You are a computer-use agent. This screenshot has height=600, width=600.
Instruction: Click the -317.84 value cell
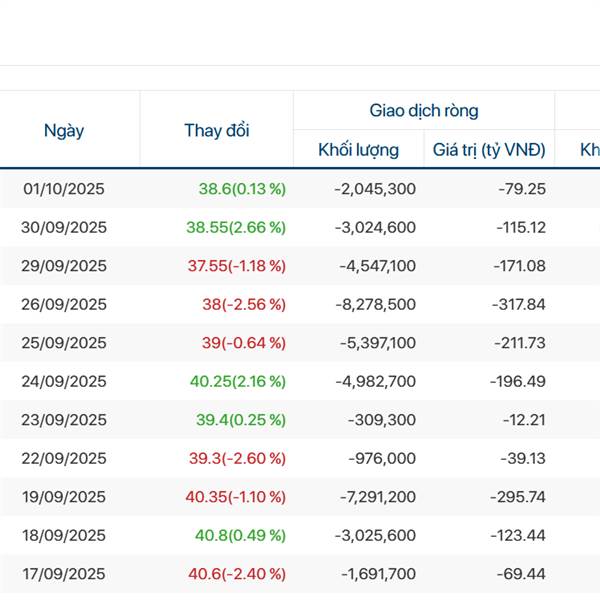coord(519,304)
